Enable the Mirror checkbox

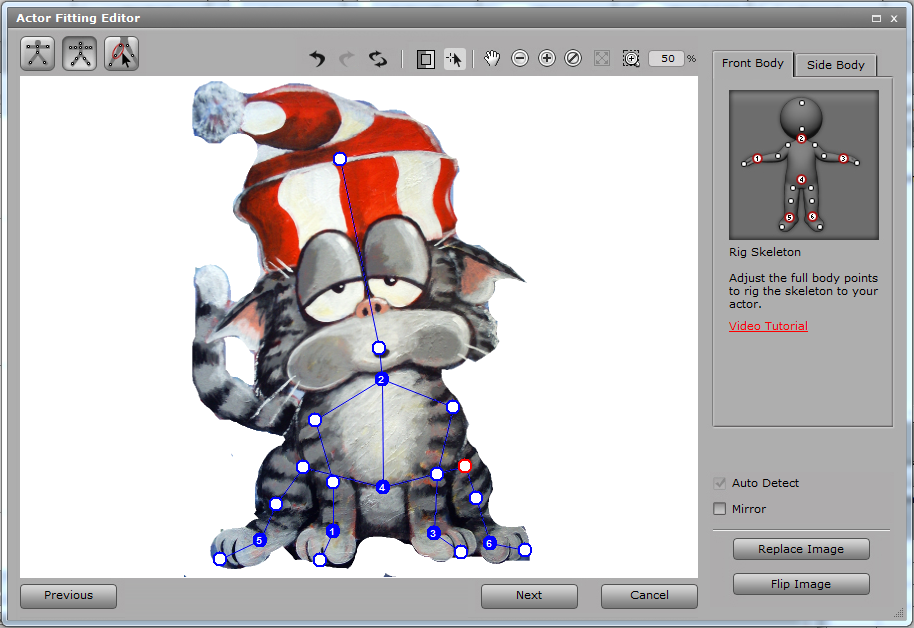[720, 508]
